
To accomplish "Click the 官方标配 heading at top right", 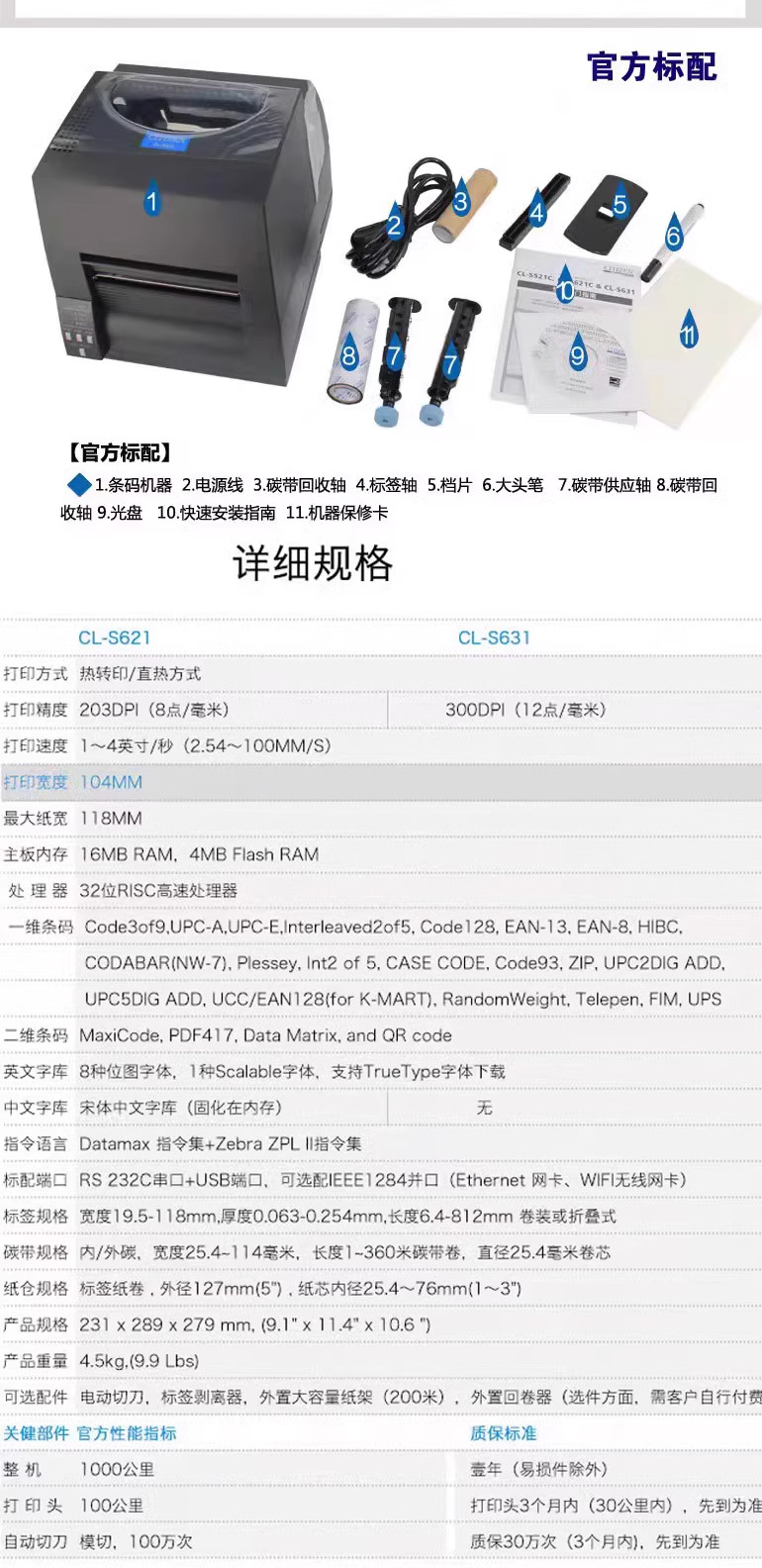I will tap(651, 67).
